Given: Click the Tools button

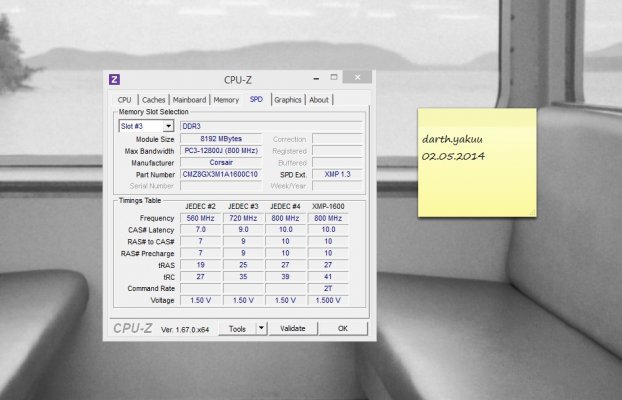Looking at the screenshot, I should 237,329.
